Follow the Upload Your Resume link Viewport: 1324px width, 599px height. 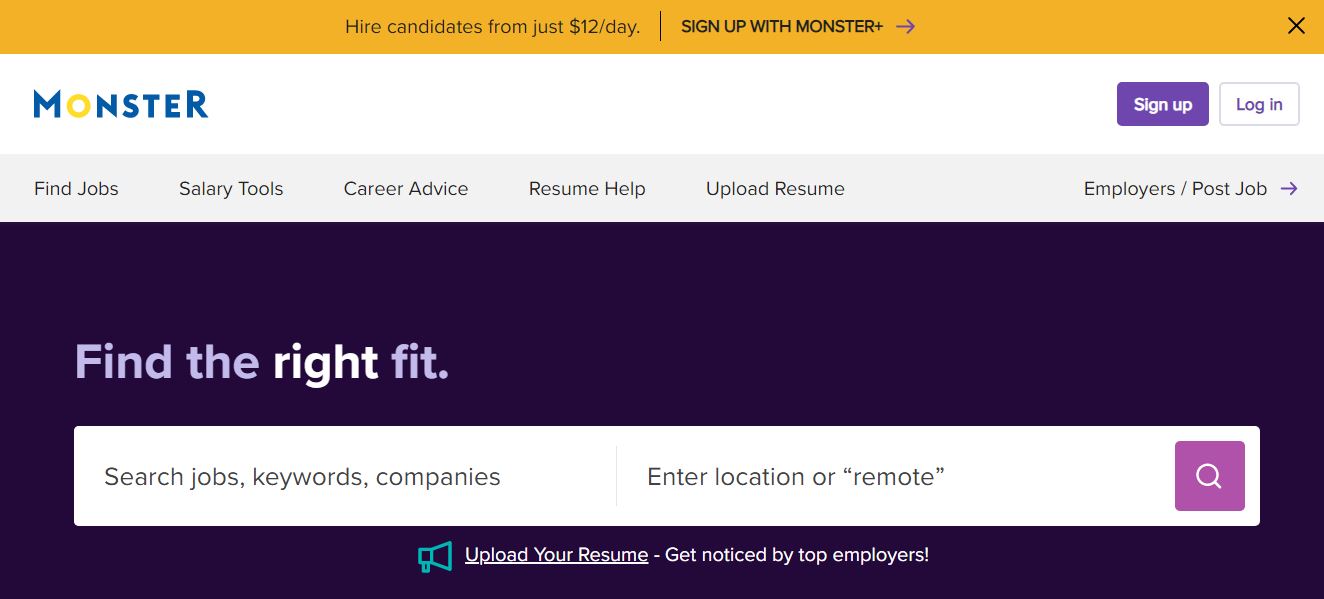(x=556, y=554)
